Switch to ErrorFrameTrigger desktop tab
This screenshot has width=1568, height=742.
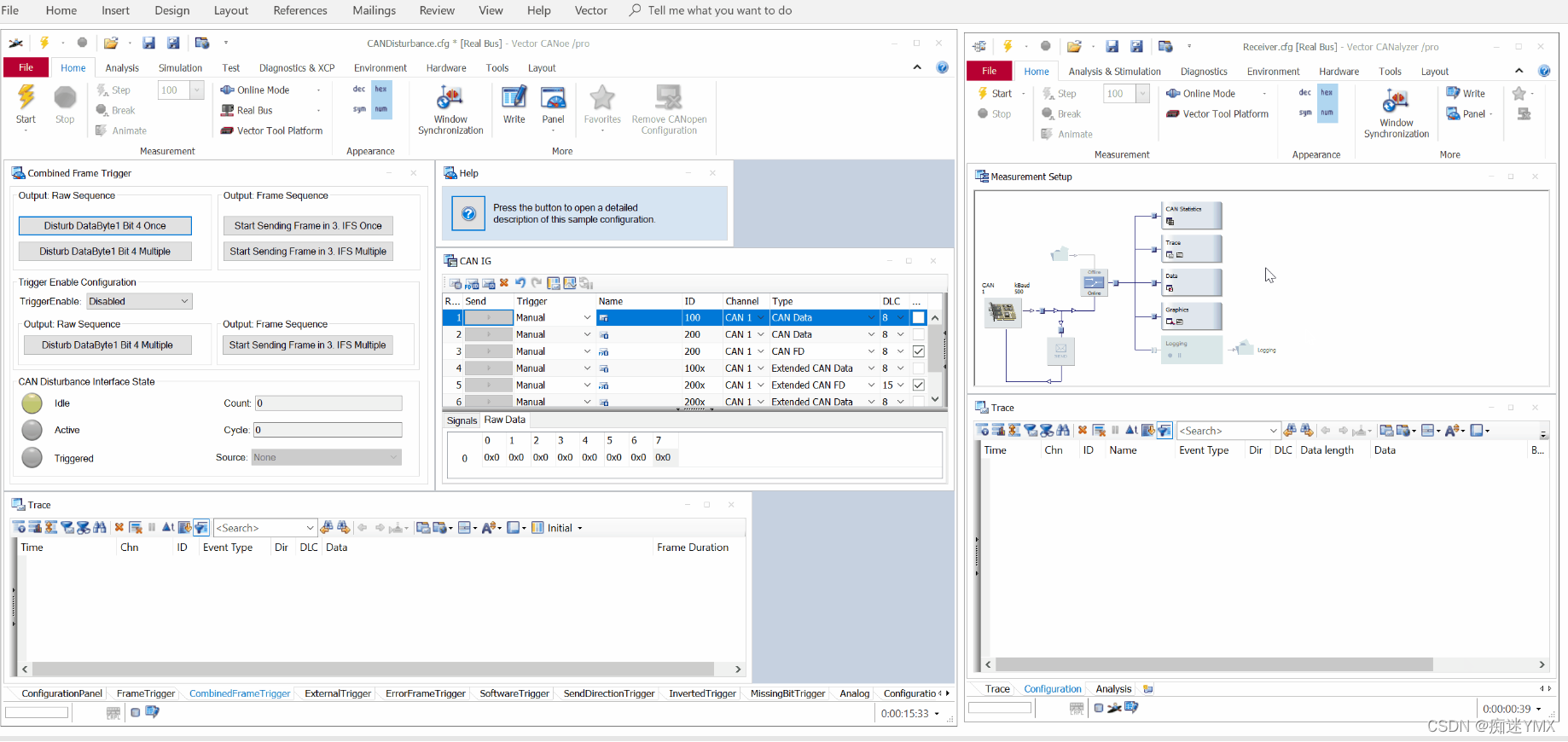point(425,693)
